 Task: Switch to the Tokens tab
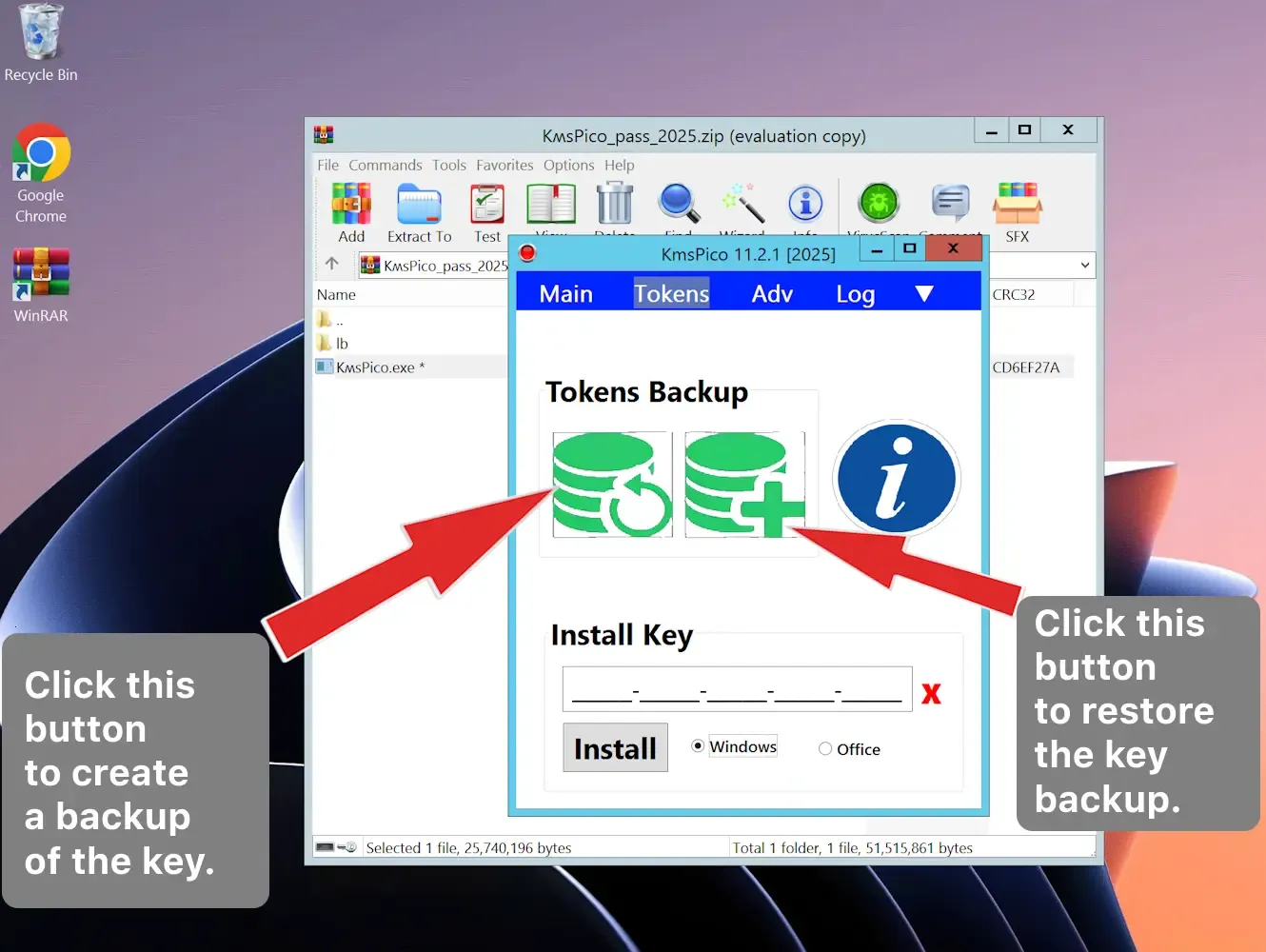point(670,293)
